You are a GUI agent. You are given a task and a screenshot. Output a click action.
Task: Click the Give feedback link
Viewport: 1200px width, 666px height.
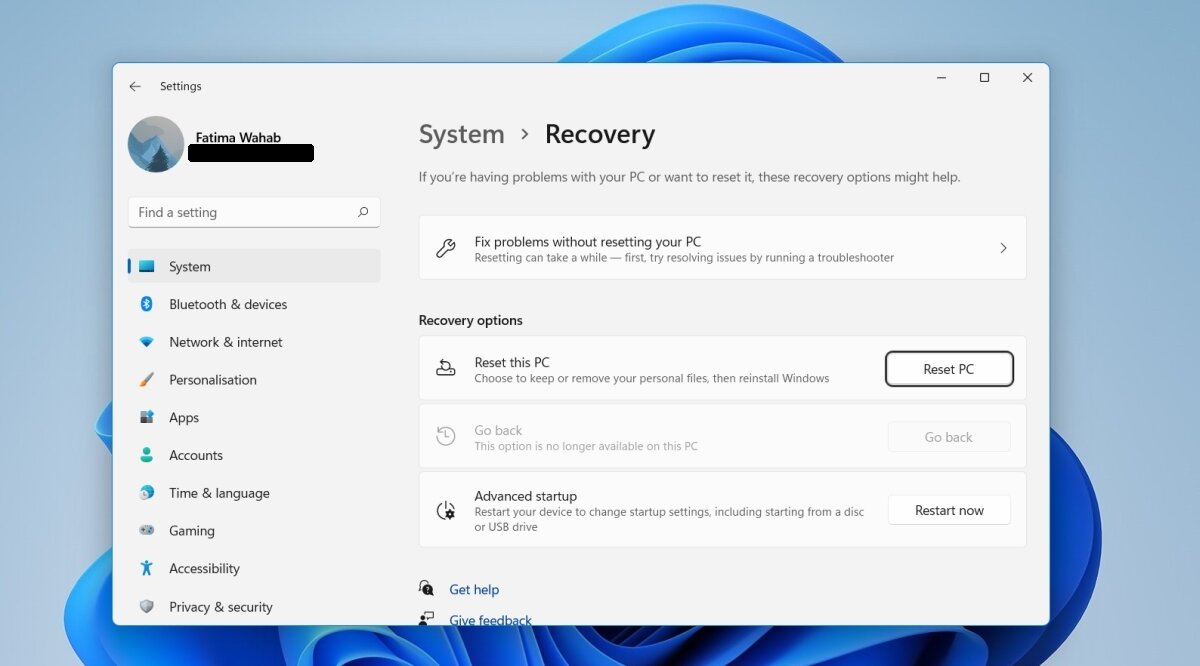coord(489,620)
